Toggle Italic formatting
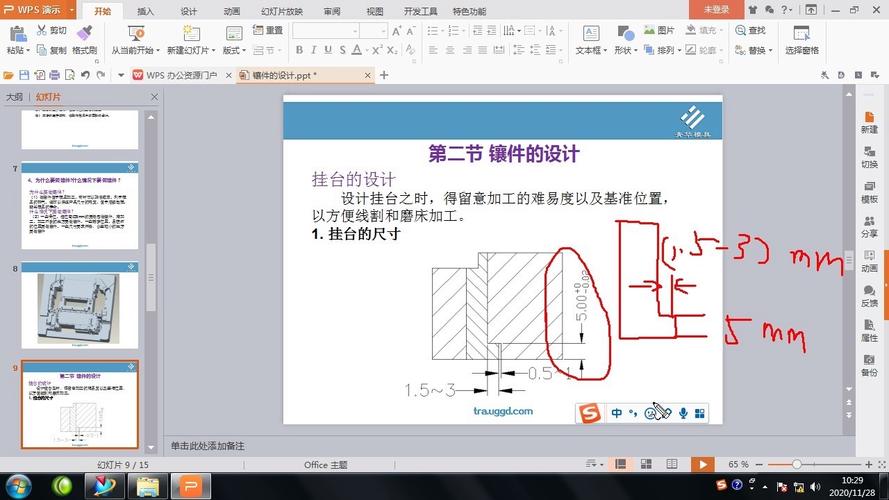Screen dimensions: 889x500 pos(313,50)
